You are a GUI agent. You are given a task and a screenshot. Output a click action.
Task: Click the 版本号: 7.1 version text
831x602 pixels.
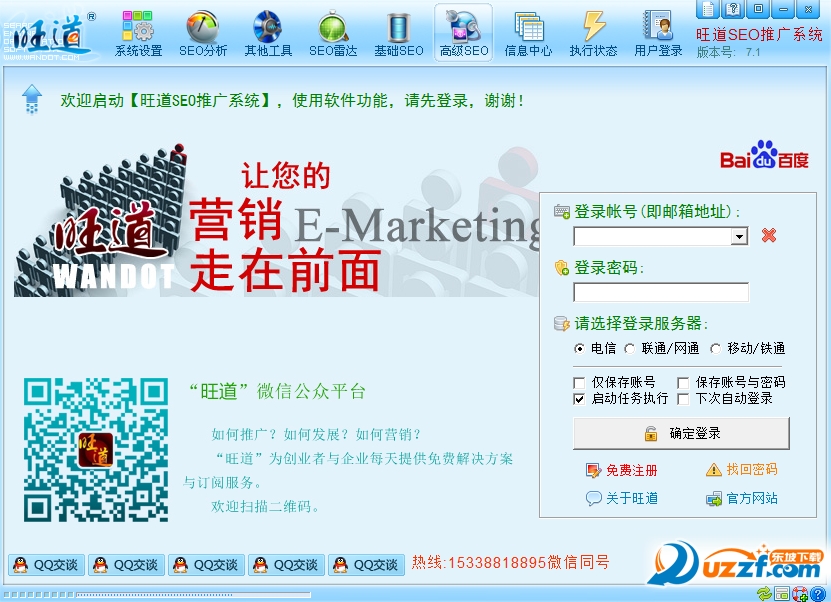coord(728,52)
